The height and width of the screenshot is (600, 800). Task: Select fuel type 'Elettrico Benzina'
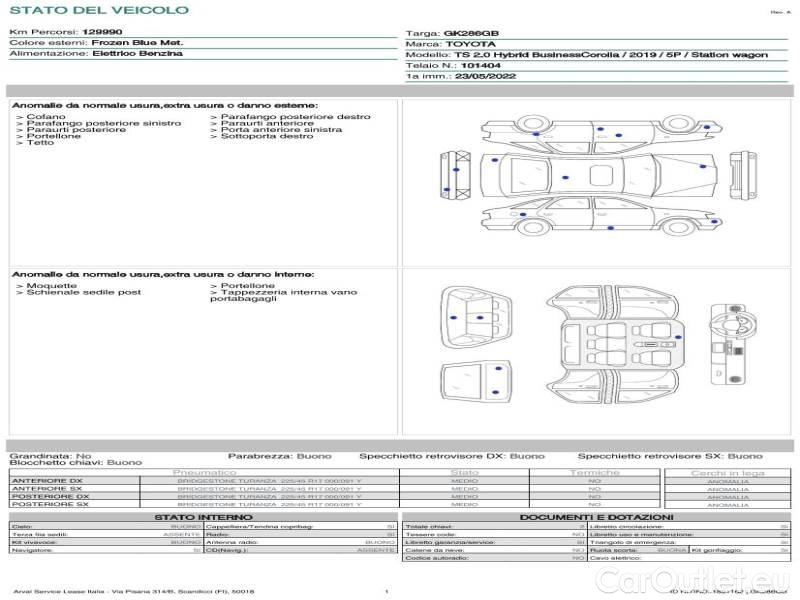pos(137,53)
